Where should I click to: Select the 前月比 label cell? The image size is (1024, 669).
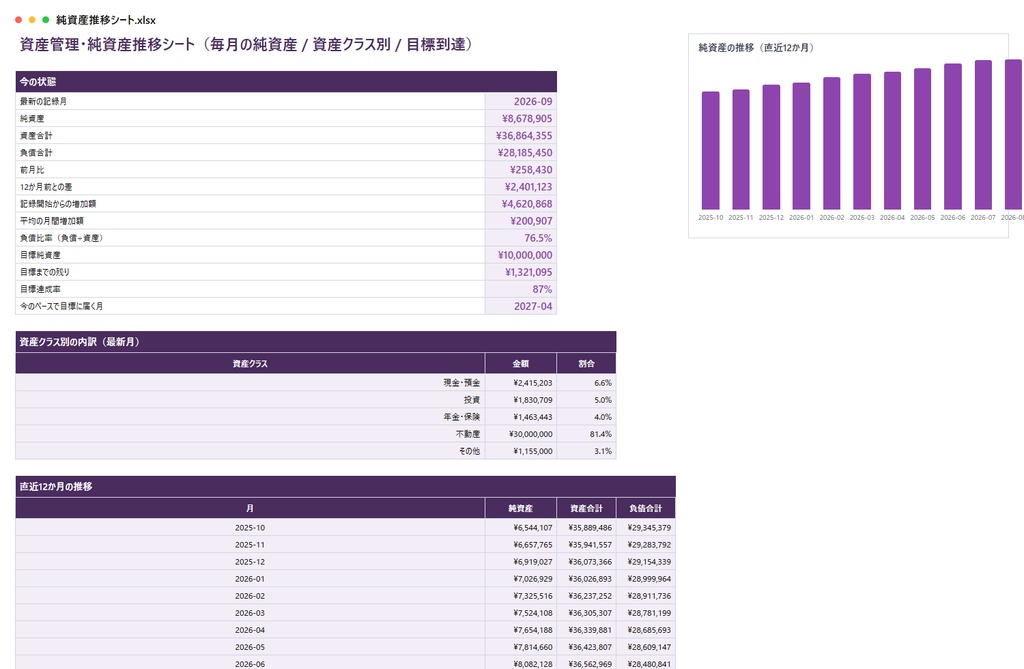[x=250, y=169]
